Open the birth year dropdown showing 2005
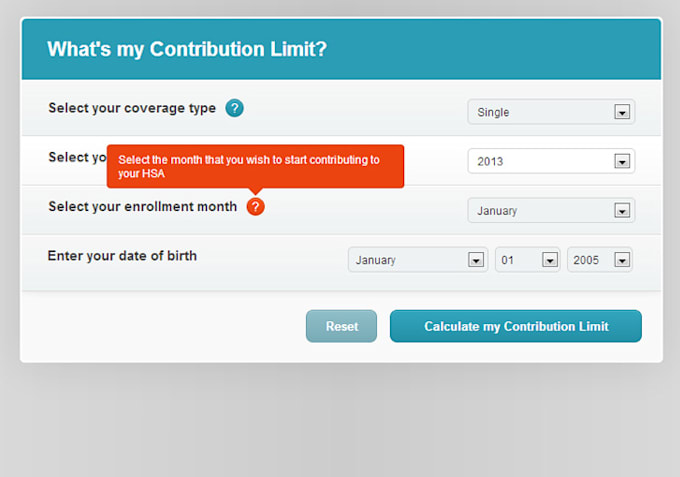The width and height of the screenshot is (680, 477). [599, 260]
